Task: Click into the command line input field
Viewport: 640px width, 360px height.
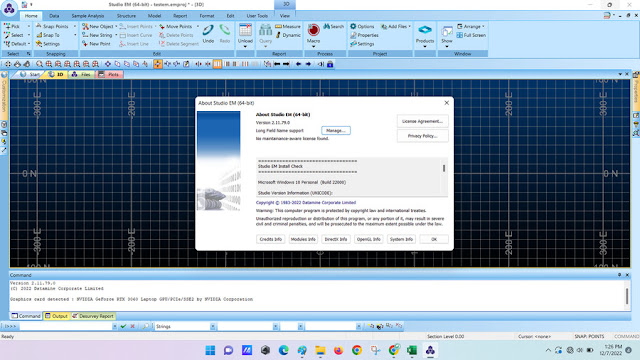Action: pyautogui.click(x=65, y=327)
